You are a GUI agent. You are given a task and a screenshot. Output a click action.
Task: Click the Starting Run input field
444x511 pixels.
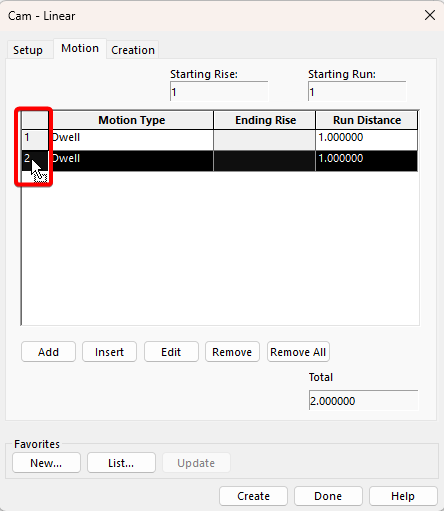click(357, 91)
